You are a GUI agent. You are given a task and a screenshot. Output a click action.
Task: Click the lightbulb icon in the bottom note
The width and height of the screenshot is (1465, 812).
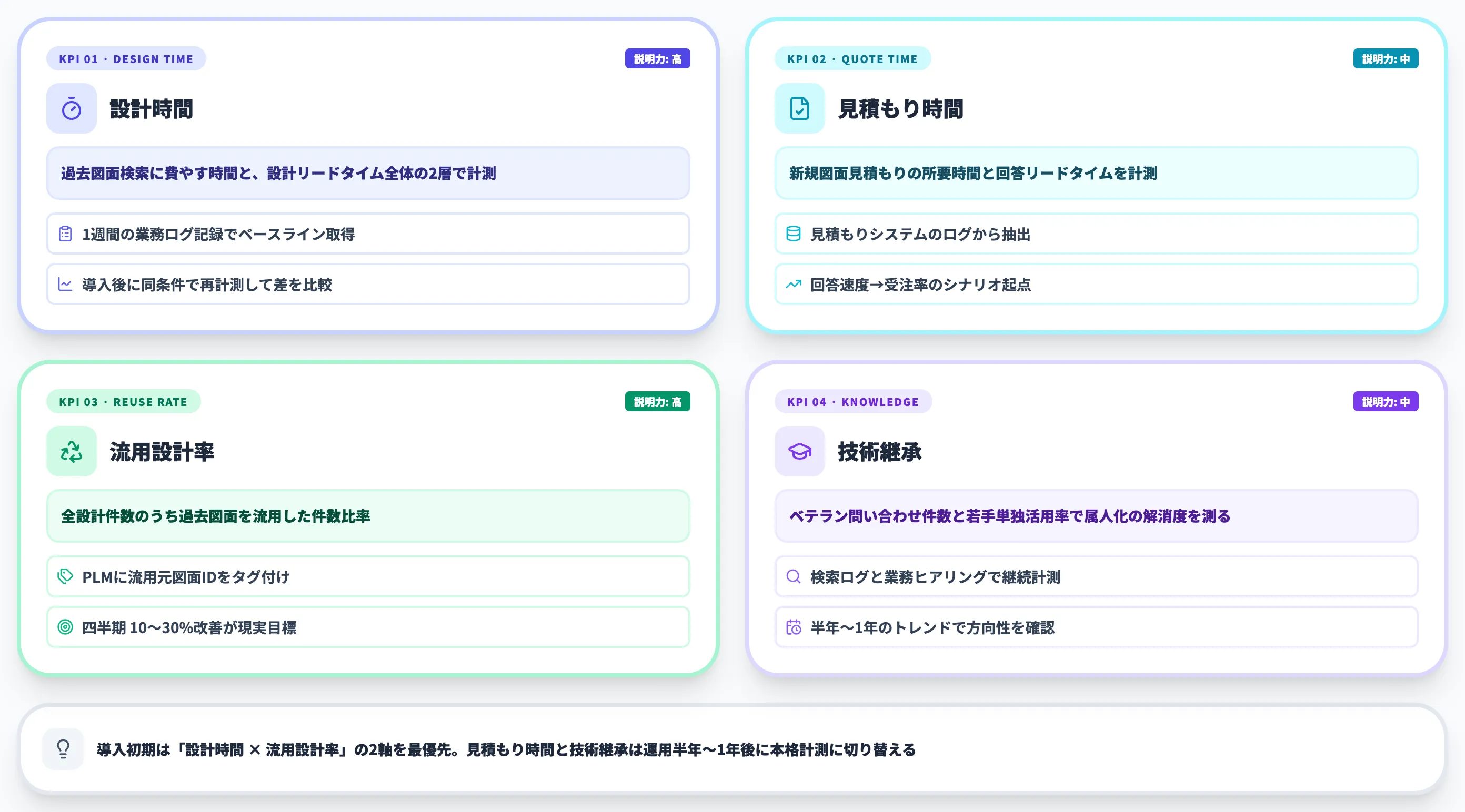pyautogui.click(x=63, y=749)
